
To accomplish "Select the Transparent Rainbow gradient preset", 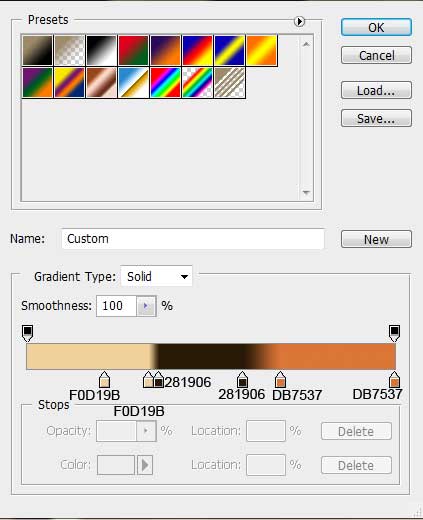I will pos(197,82).
